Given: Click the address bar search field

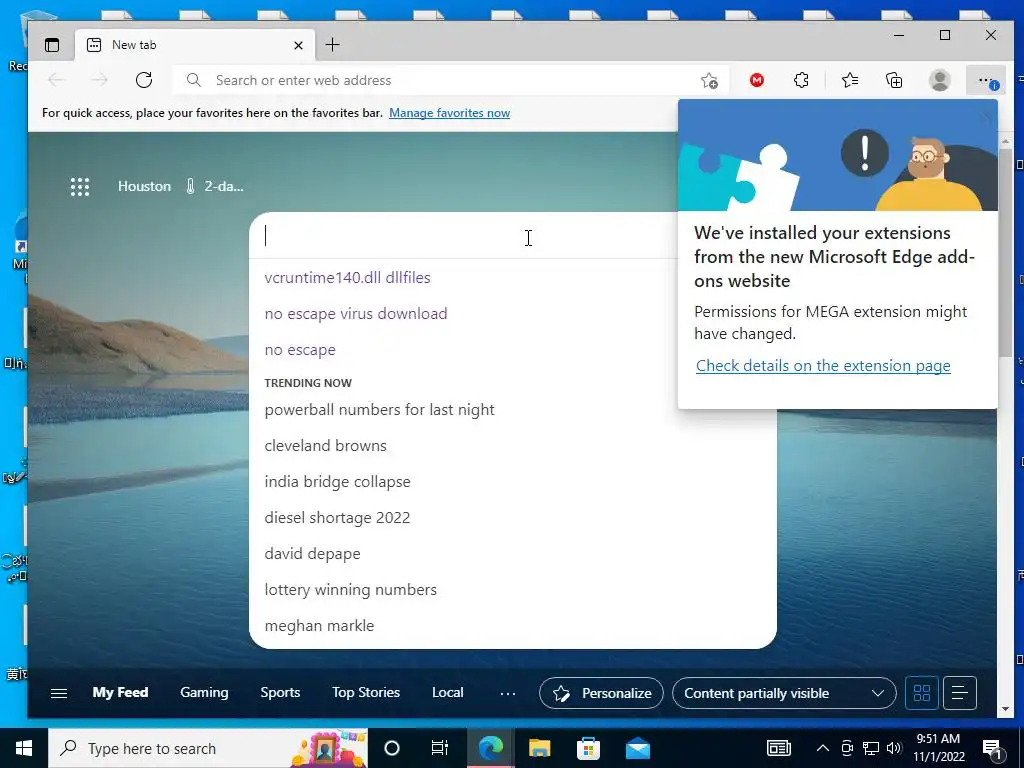Looking at the screenshot, I should point(451,80).
